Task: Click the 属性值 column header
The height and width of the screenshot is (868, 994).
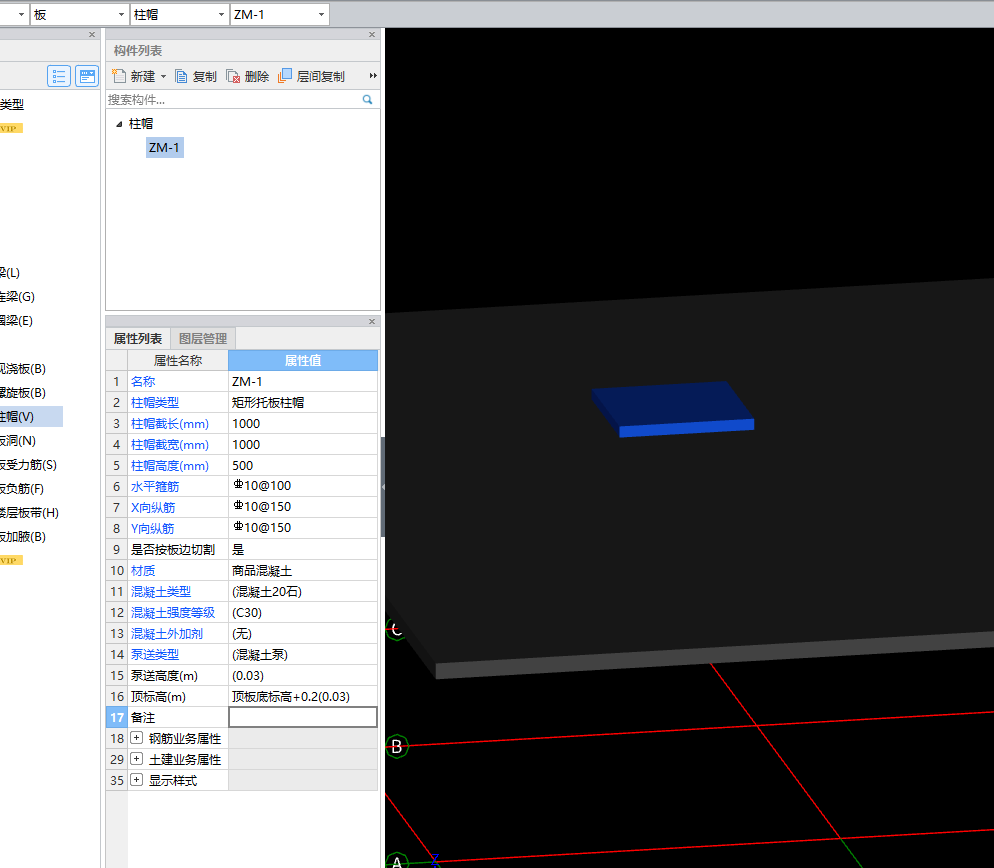Action: coord(303,360)
